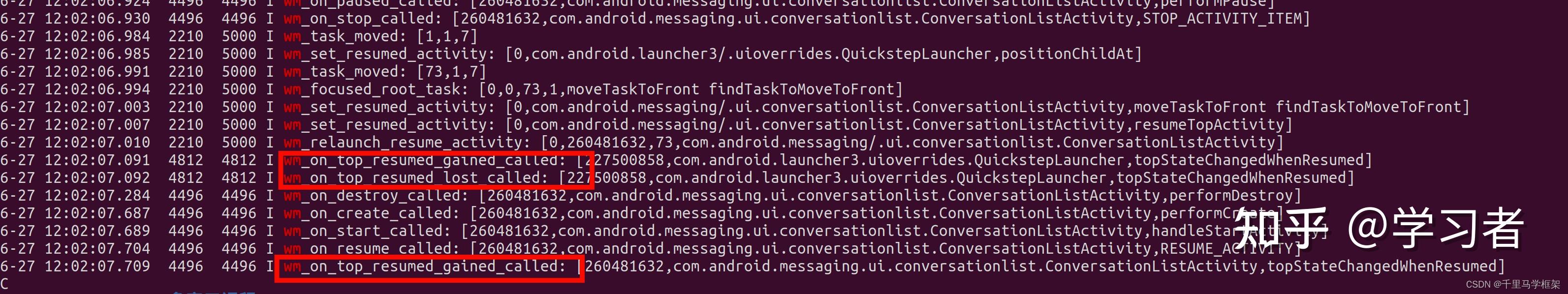Click last wm_on_top_resumed_gained_called messaging entry
This screenshot has height=294, width=1568.
[x=753, y=266]
